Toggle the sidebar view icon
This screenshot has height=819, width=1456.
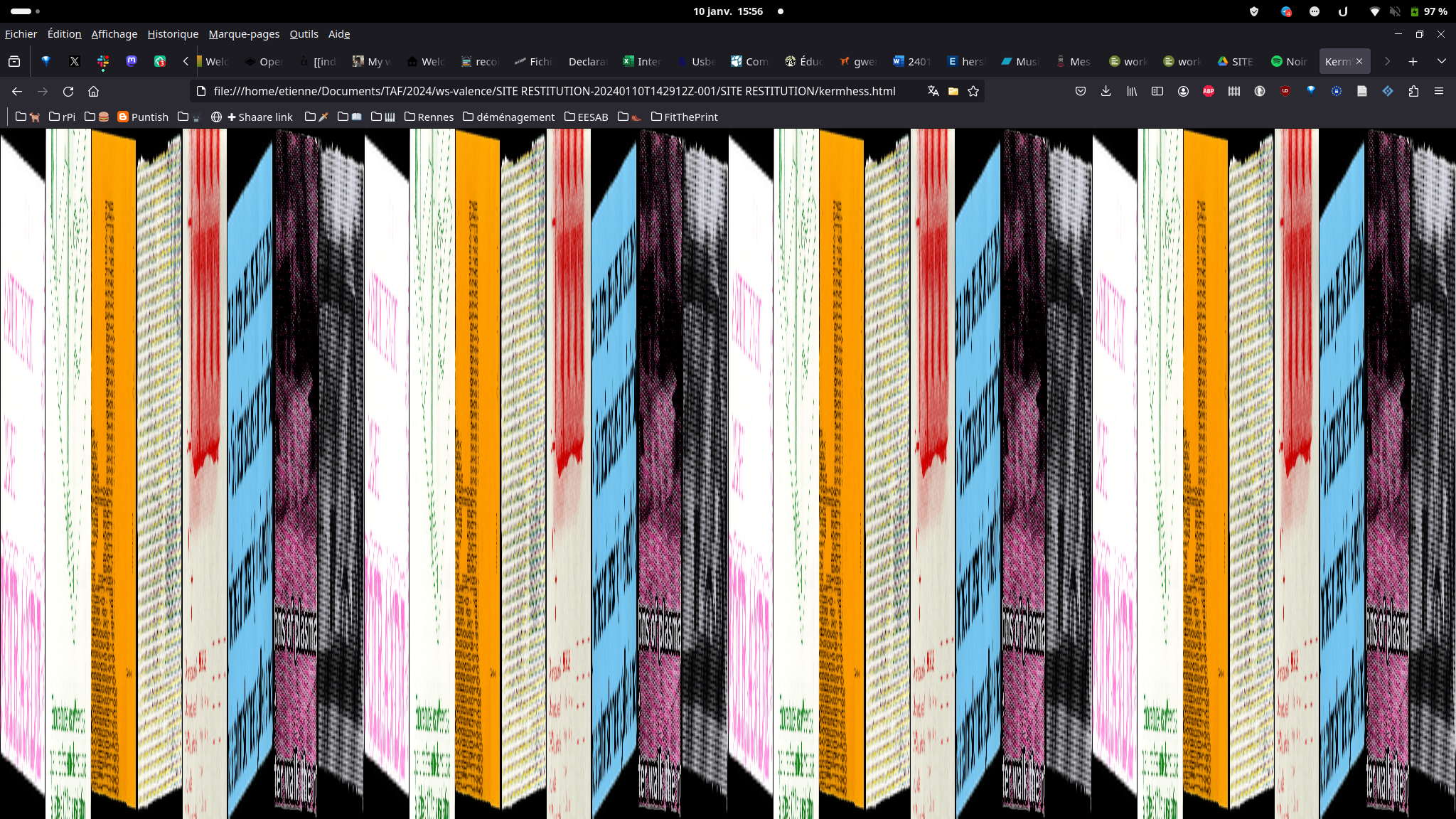[1157, 91]
